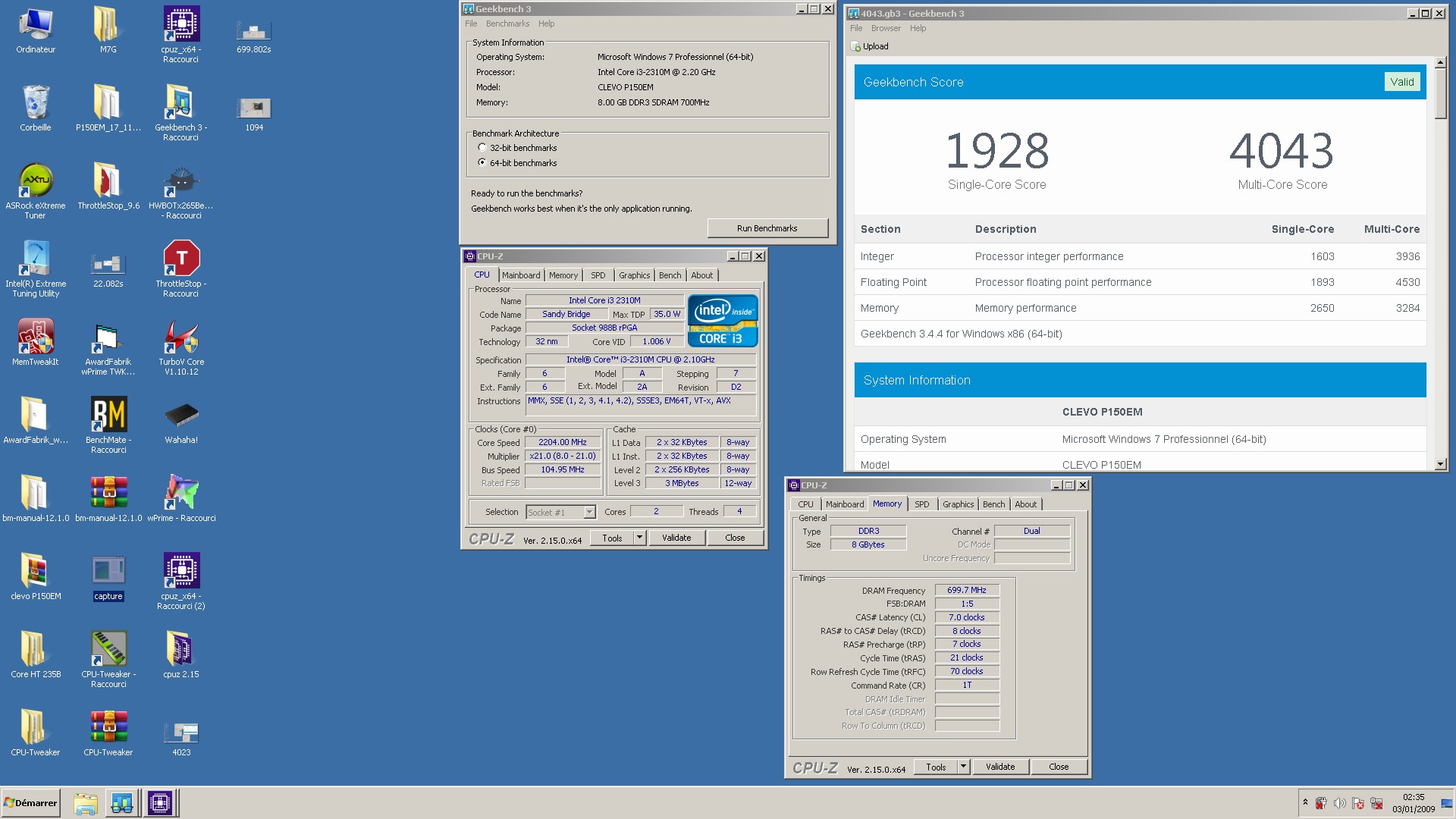
Task: Open Tools dropdown arrow in CPU-Z CPU window
Action: pos(639,538)
